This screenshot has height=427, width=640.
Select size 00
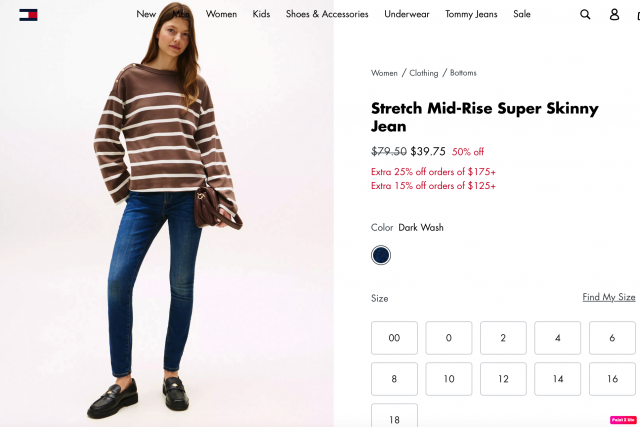(x=394, y=338)
